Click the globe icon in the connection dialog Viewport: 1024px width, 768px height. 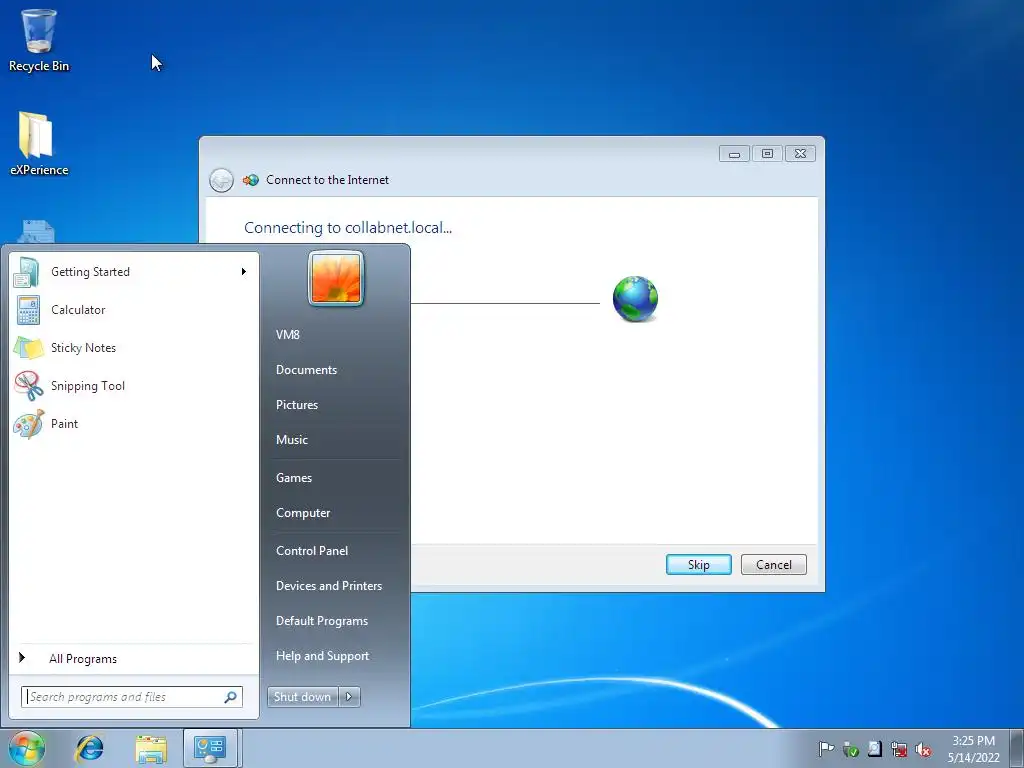(x=635, y=298)
